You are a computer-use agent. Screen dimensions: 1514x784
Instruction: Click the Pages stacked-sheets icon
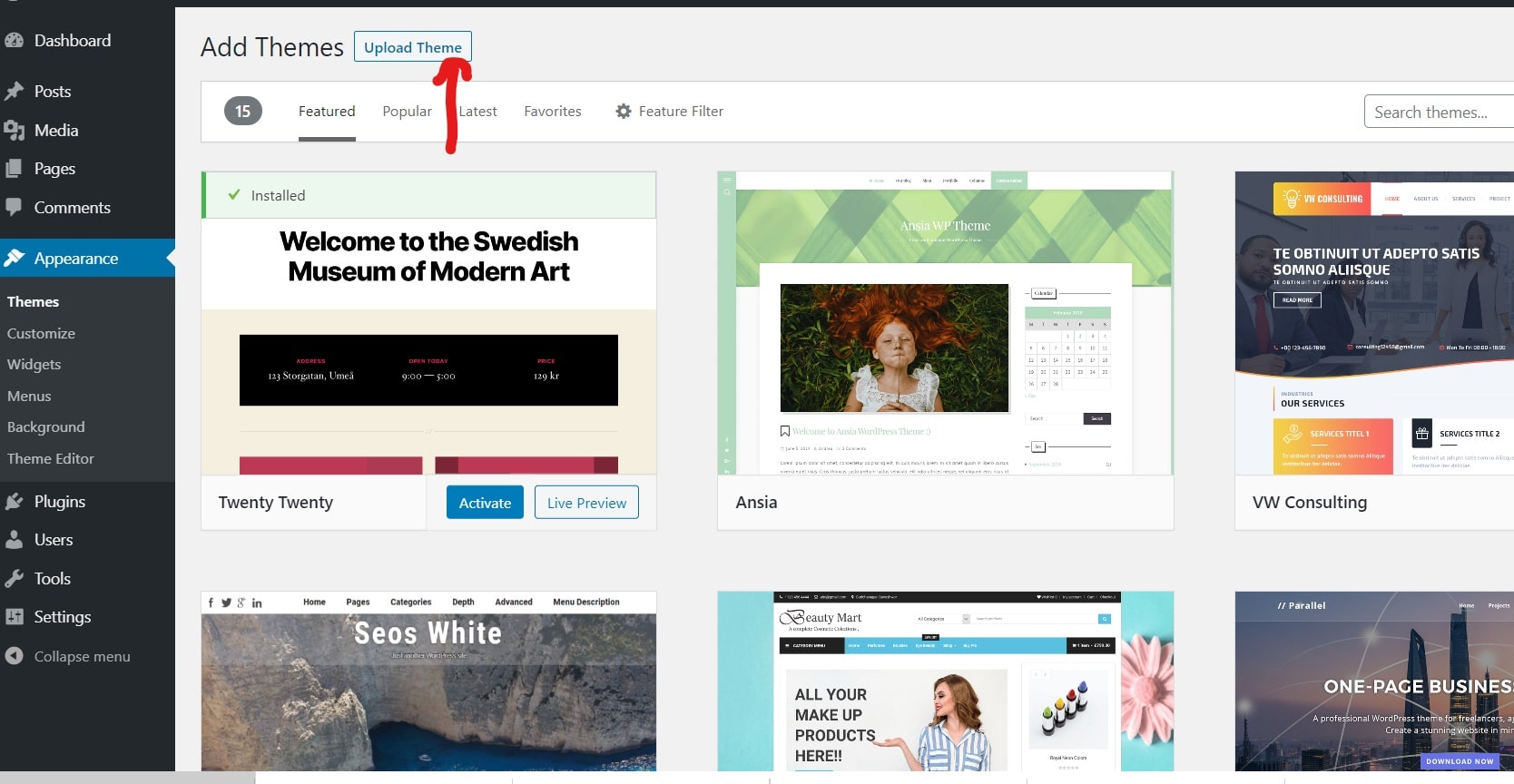point(14,169)
